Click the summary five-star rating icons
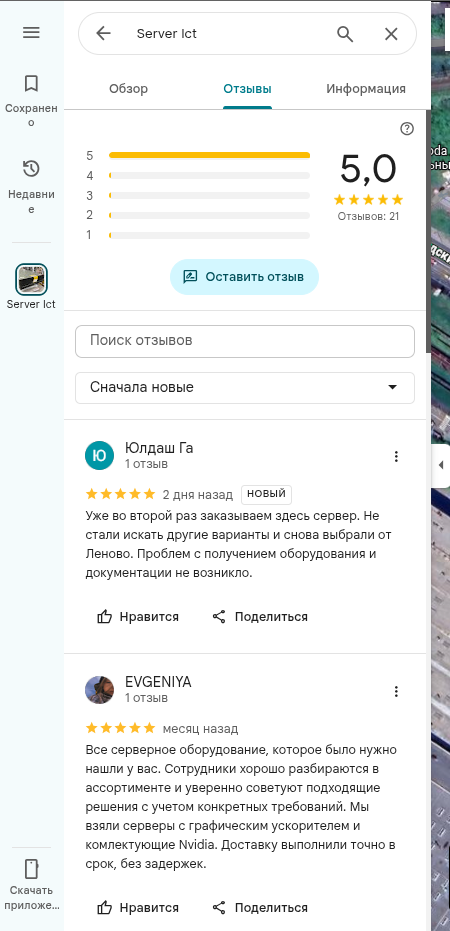This screenshot has height=931, width=450. tap(368, 200)
